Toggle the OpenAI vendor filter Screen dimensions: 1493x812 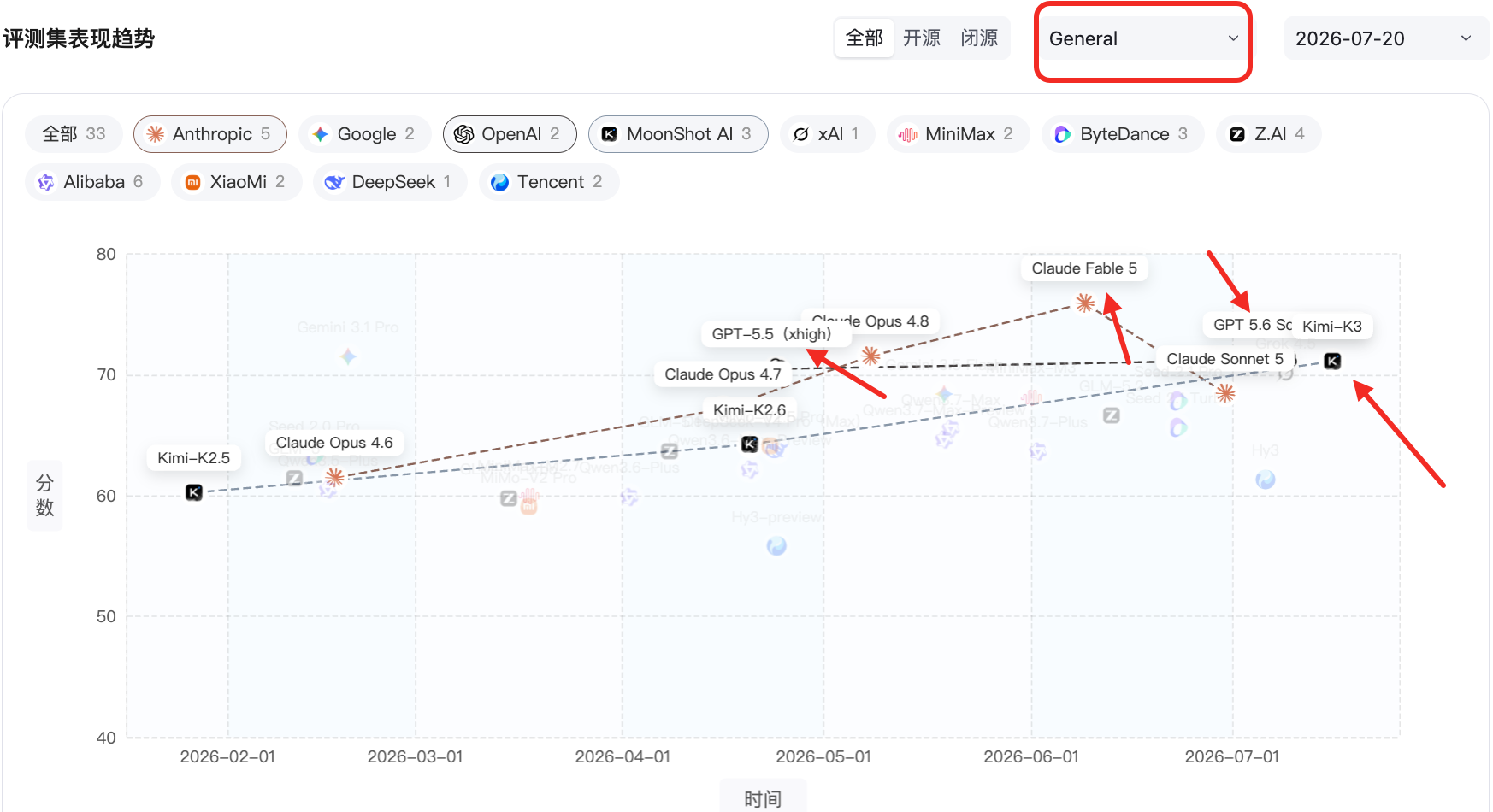pyautogui.click(x=510, y=134)
